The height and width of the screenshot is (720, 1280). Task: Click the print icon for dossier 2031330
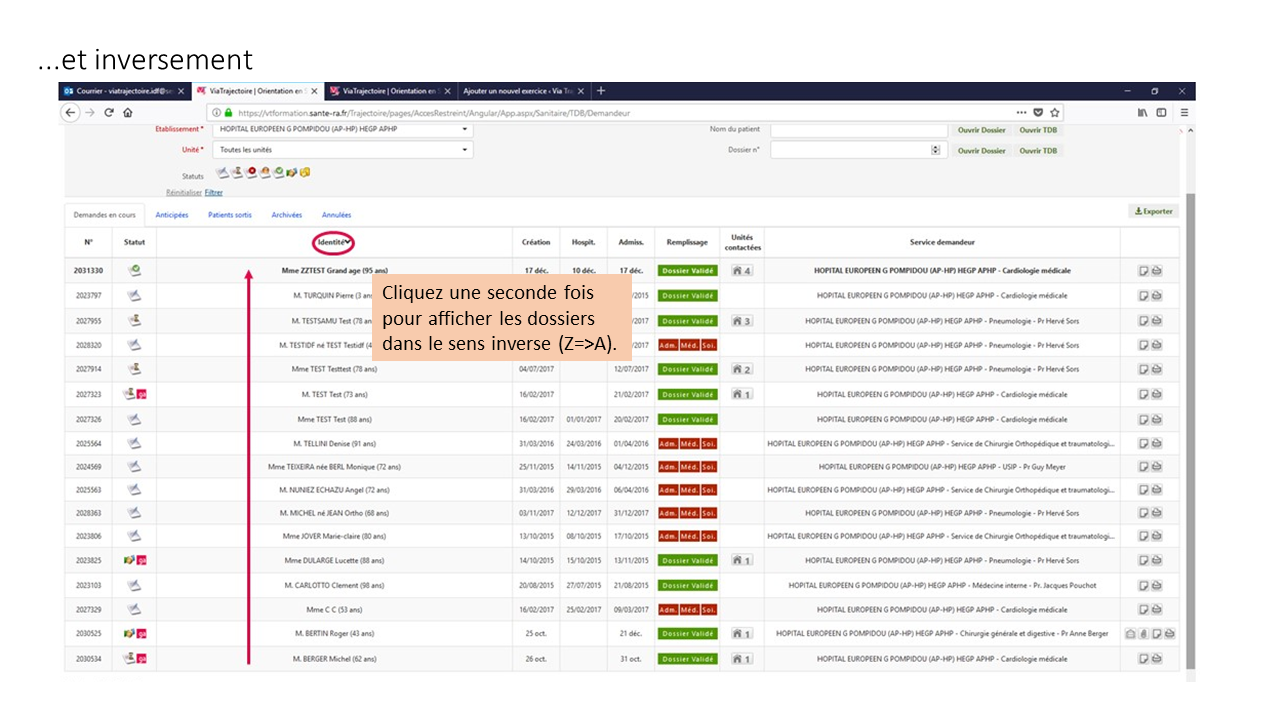(x=1156, y=271)
